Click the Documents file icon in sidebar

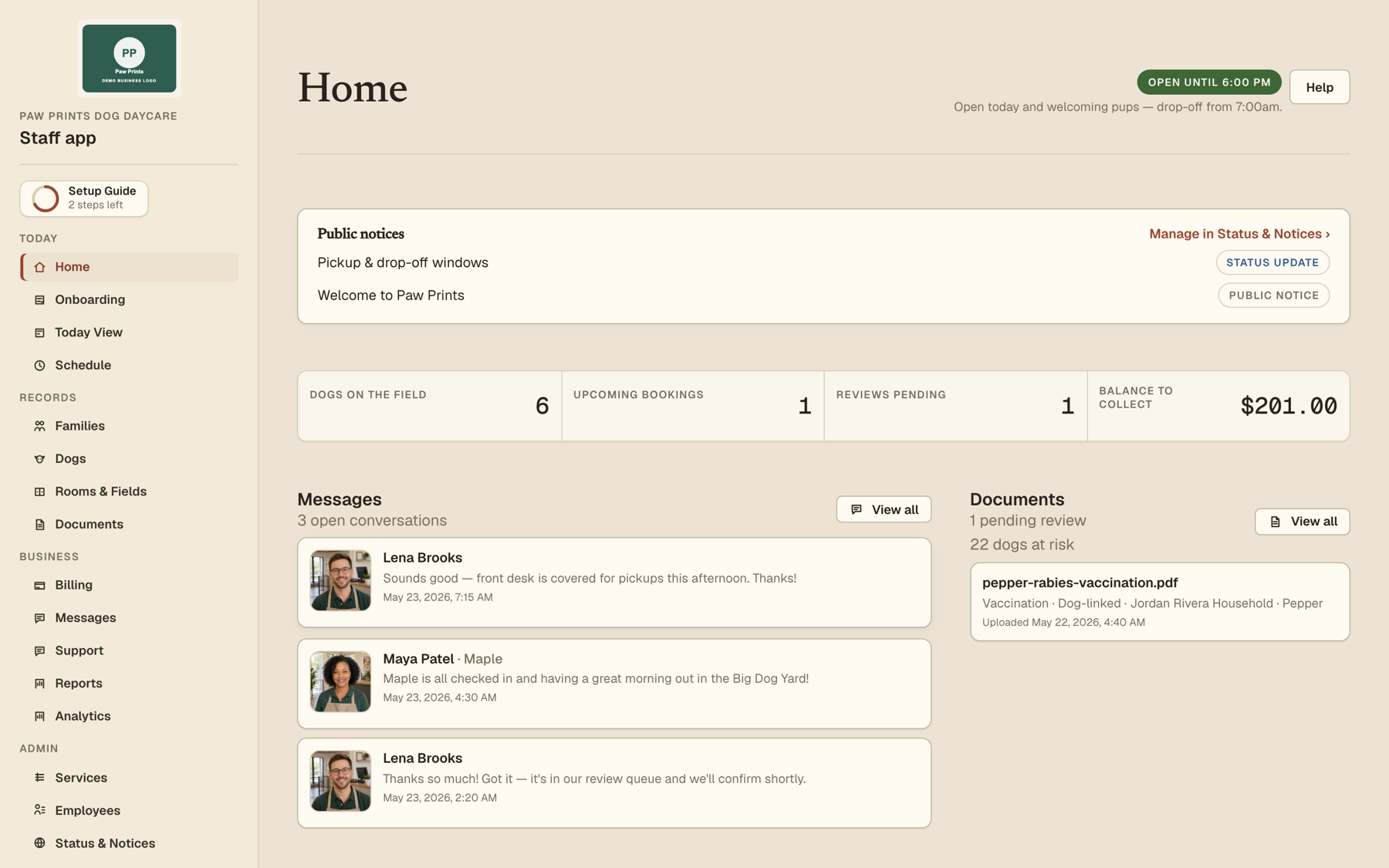pos(39,525)
